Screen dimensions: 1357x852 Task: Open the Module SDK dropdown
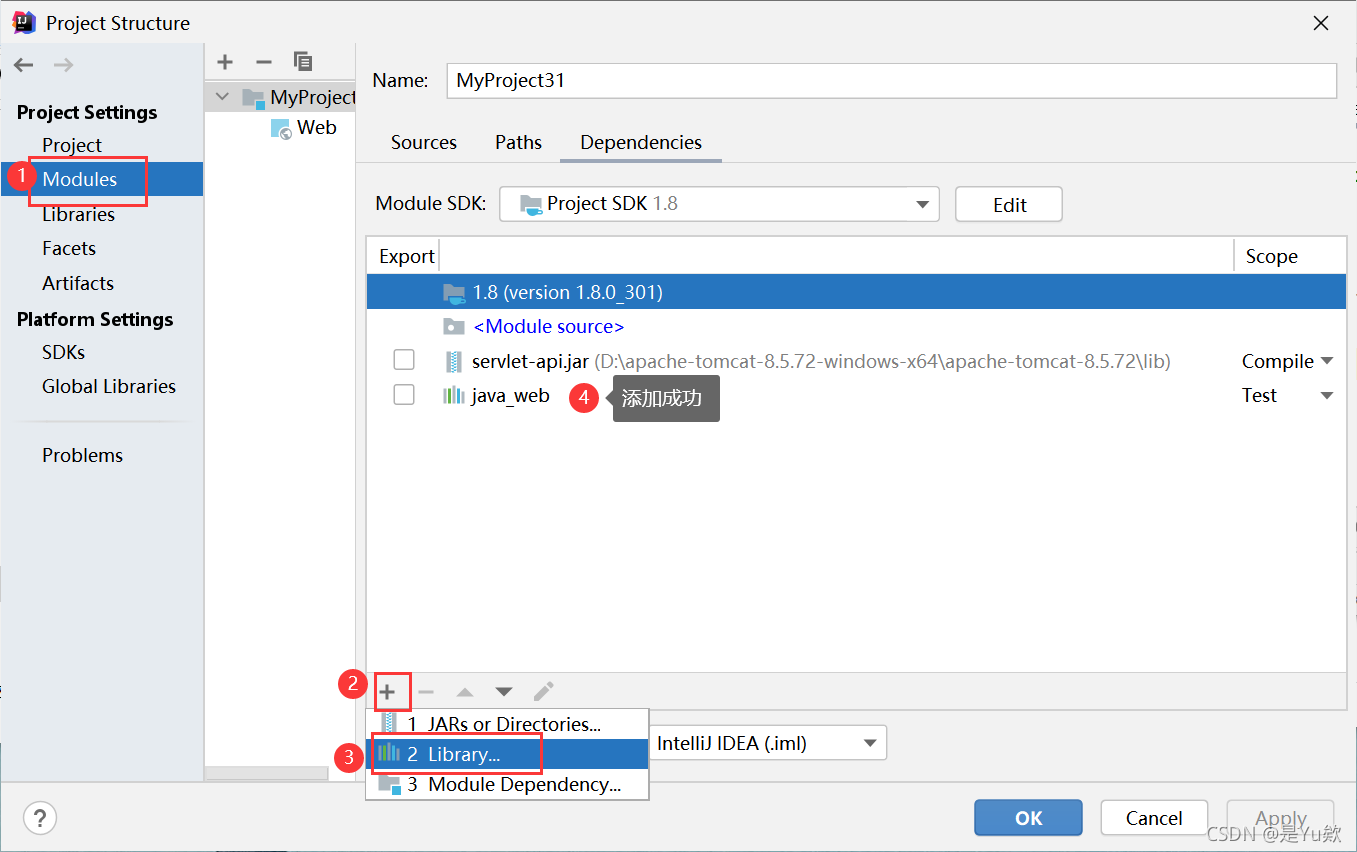[x=719, y=204]
